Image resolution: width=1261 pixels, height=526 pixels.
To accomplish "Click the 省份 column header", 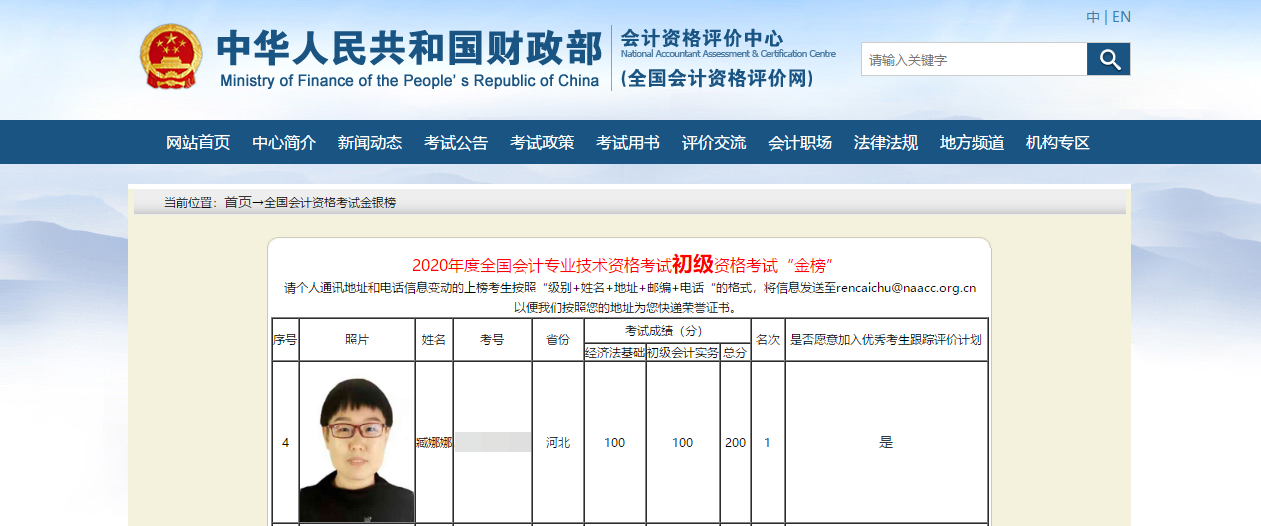I will (x=558, y=340).
